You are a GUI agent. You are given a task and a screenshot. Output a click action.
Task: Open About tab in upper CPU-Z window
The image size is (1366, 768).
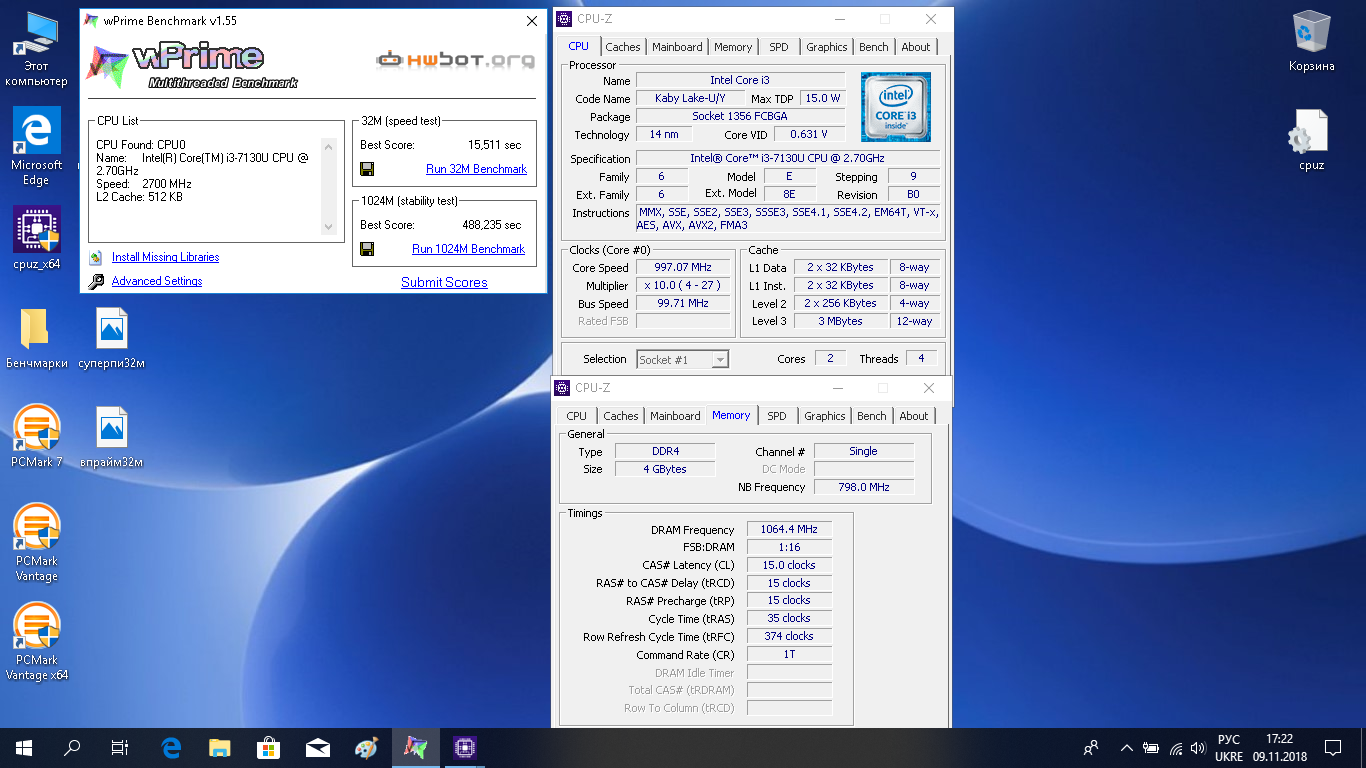916,47
